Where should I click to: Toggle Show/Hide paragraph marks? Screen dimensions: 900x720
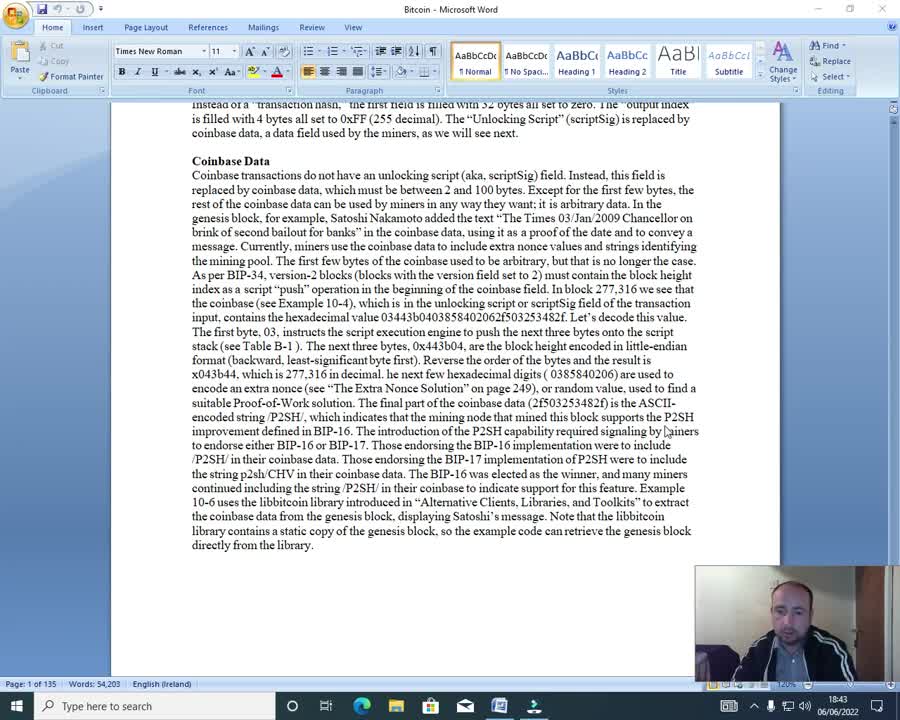point(433,52)
